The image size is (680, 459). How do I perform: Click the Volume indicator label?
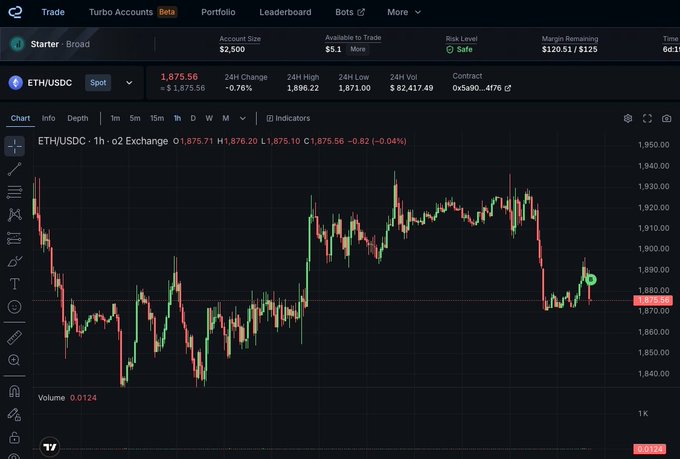[51, 398]
